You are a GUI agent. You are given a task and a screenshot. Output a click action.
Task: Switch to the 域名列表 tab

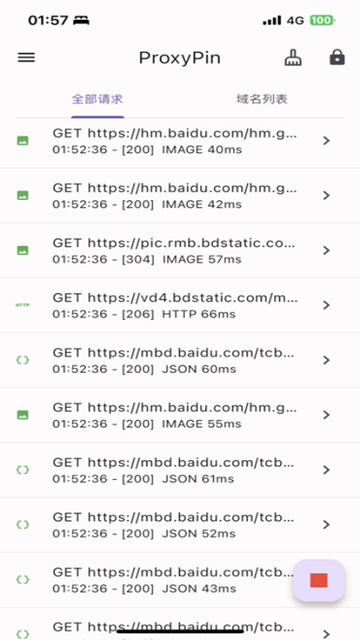pyautogui.click(x=262, y=99)
